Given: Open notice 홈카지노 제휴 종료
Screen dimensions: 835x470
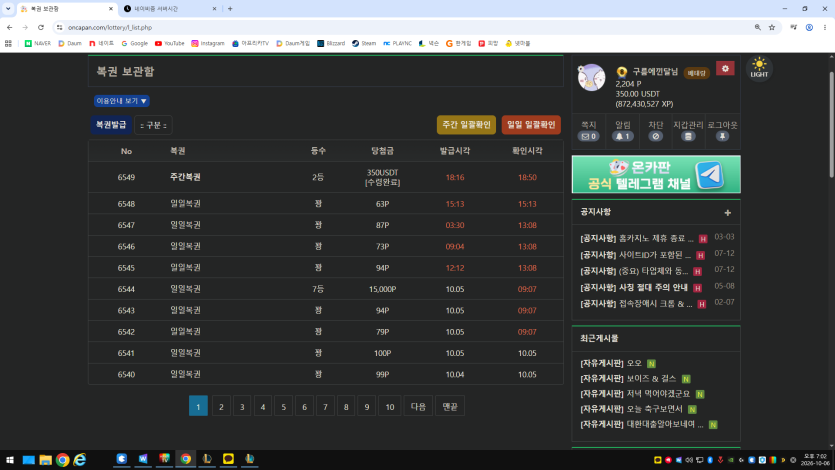Looking at the screenshot, I should tap(637, 238).
